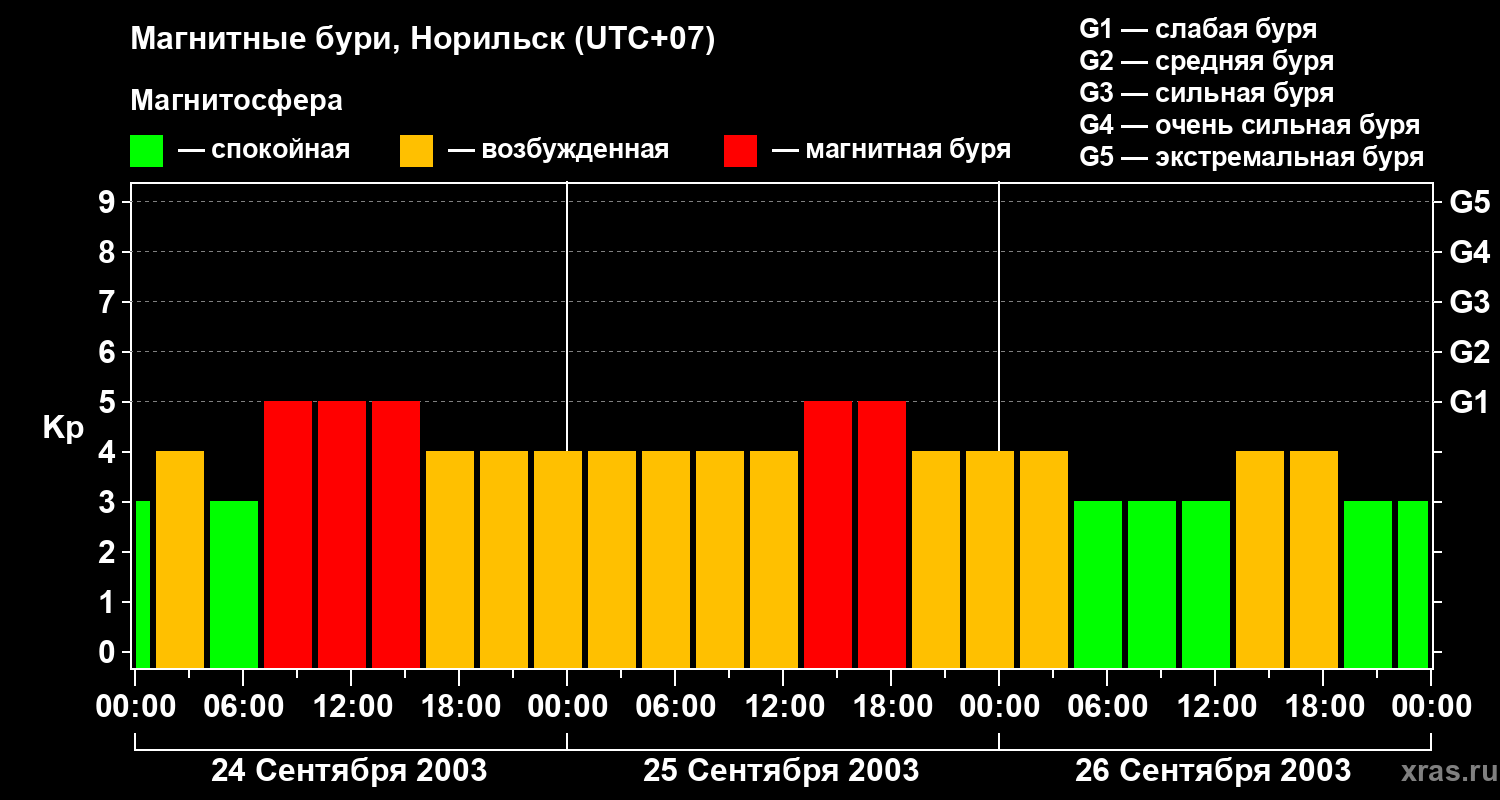Click the last narrow green bar on 26 September
This screenshot has width=1500, height=800.
1413,584
